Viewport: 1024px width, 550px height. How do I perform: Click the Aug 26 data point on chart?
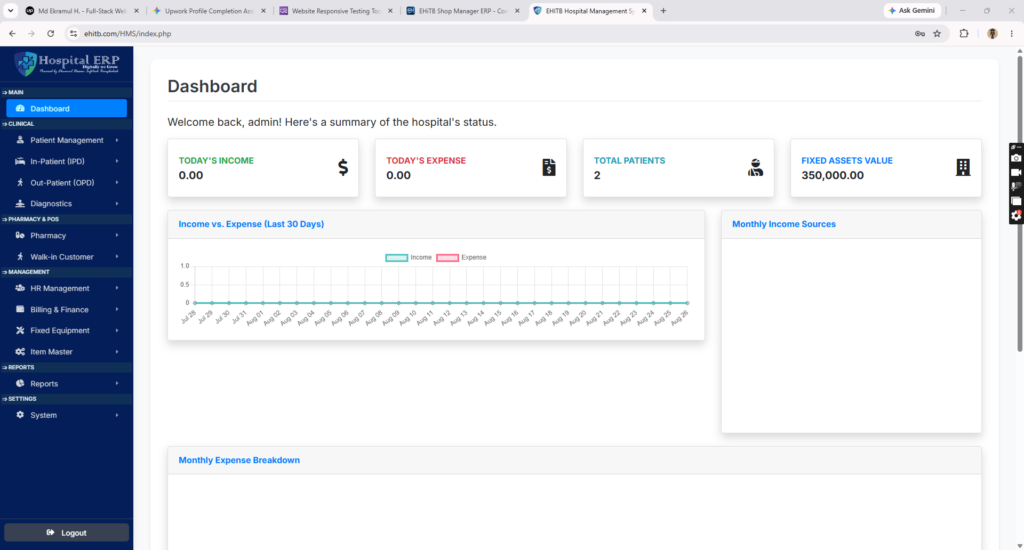(687, 302)
